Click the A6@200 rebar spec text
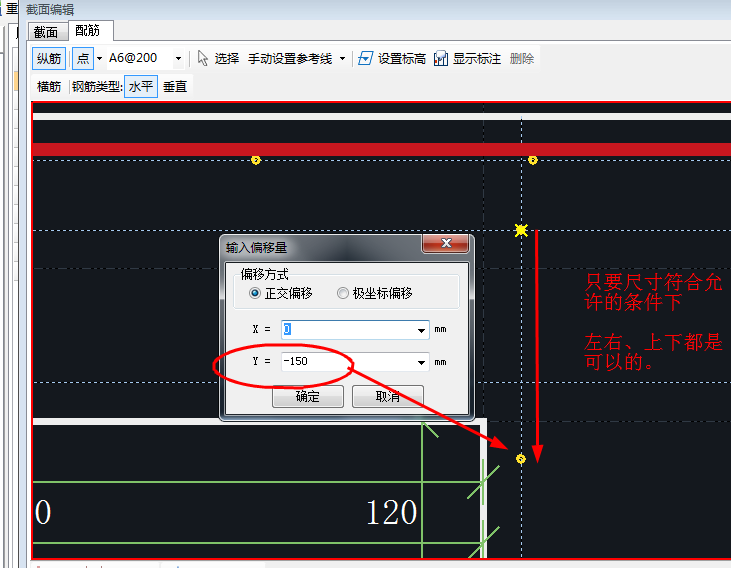Image resolution: width=731 pixels, height=568 pixels. 133,58
